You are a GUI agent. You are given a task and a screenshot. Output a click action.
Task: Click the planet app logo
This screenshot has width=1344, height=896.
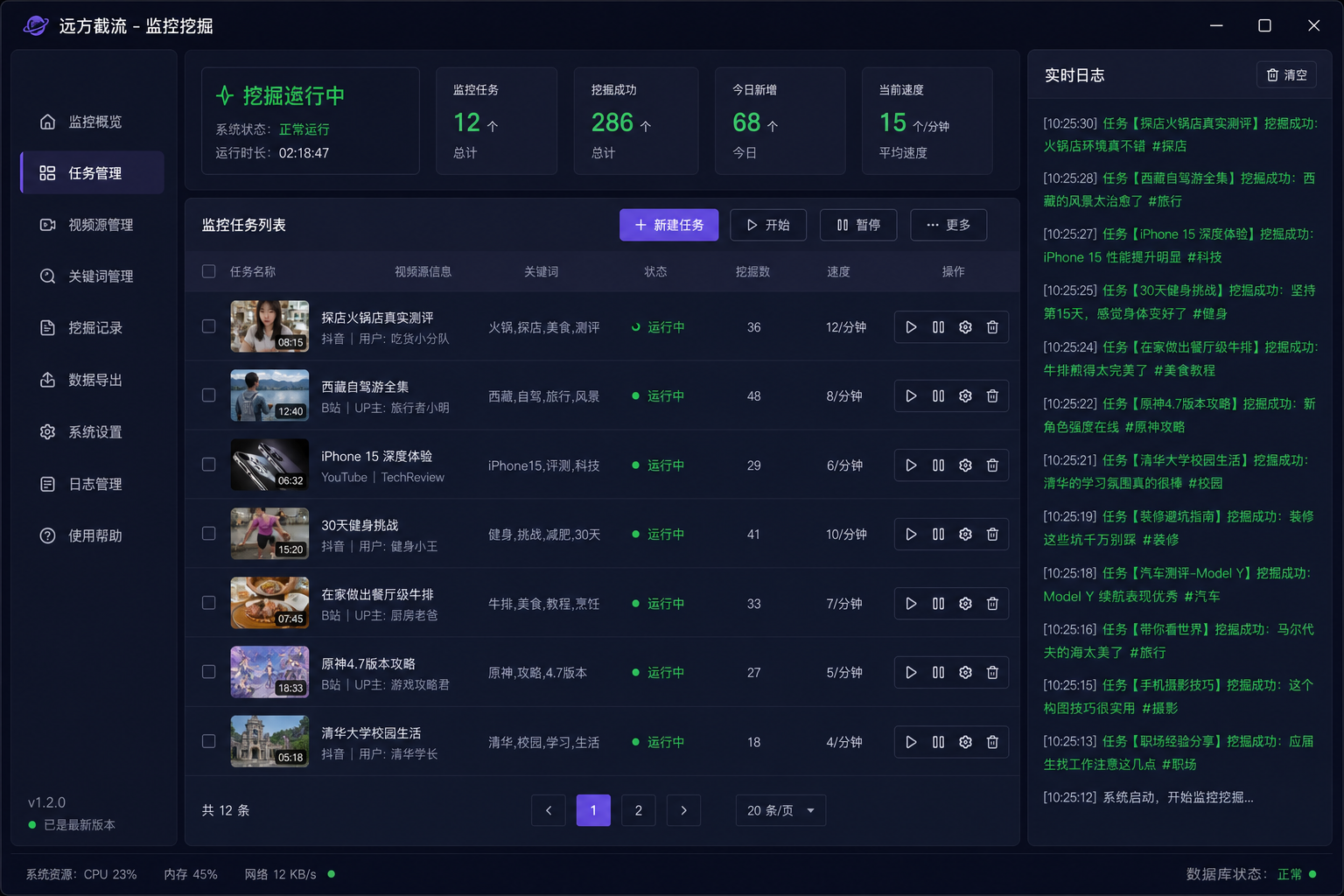pyautogui.click(x=36, y=25)
